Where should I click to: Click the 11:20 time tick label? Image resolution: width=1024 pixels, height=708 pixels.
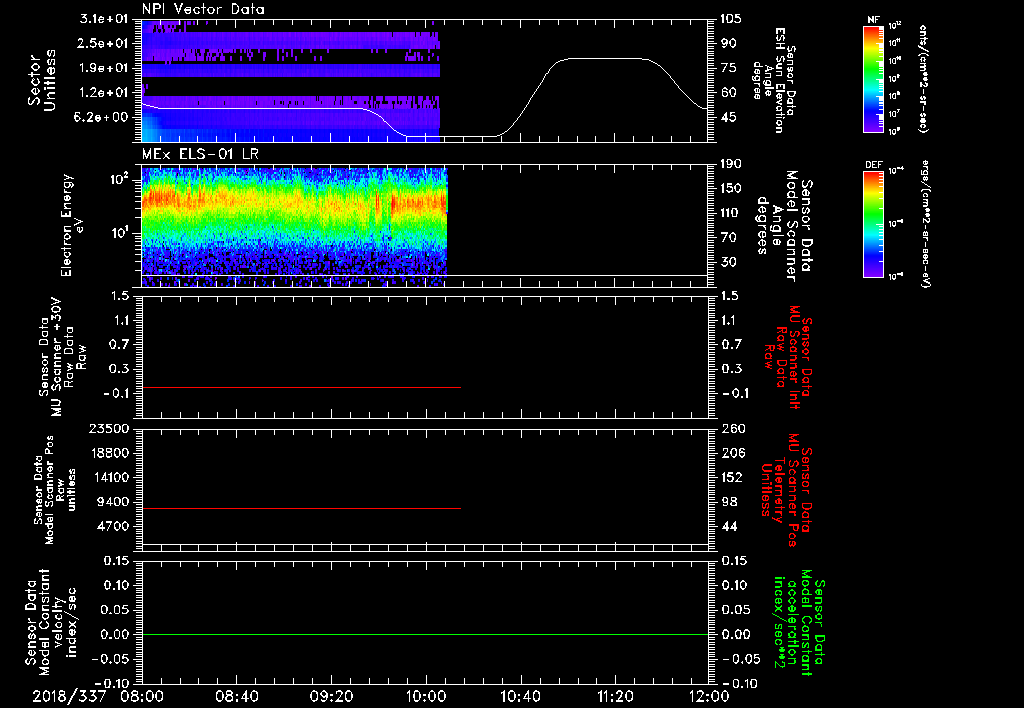pyautogui.click(x=615, y=696)
